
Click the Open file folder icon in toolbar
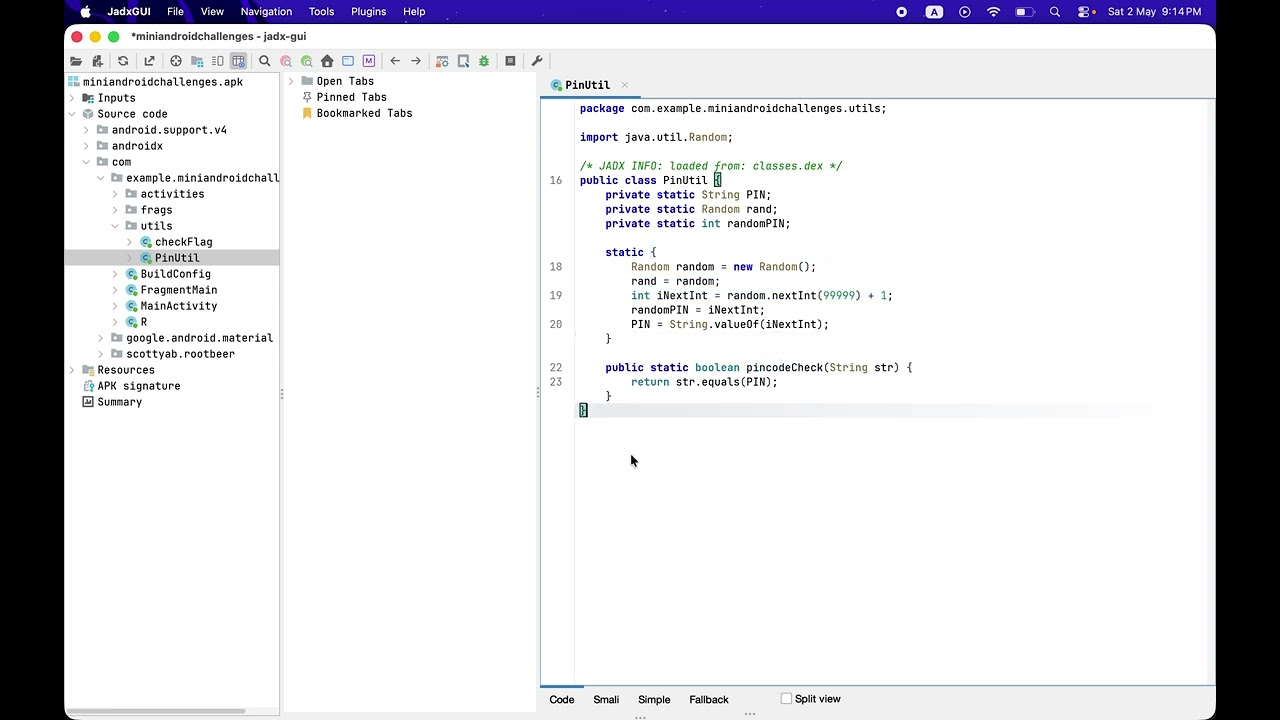[76, 61]
